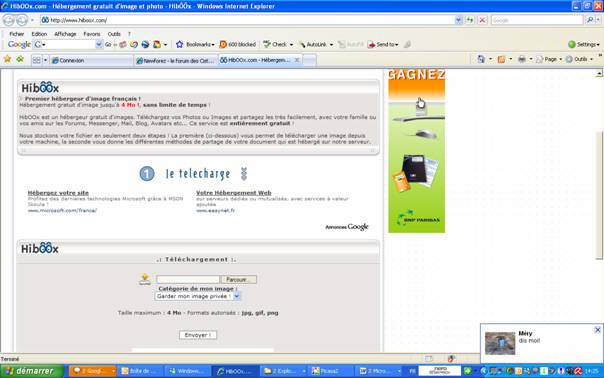Click the Stop loading red X button
Image resolution: width=604 pixels, height=378 pixels.
pos(482,20)
